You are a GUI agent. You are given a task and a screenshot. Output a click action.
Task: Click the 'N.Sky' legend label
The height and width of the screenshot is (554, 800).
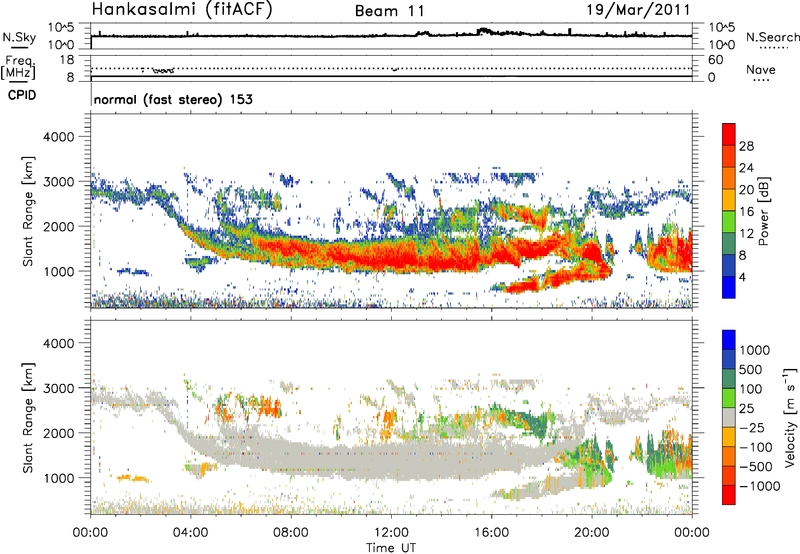click(19, 37)
